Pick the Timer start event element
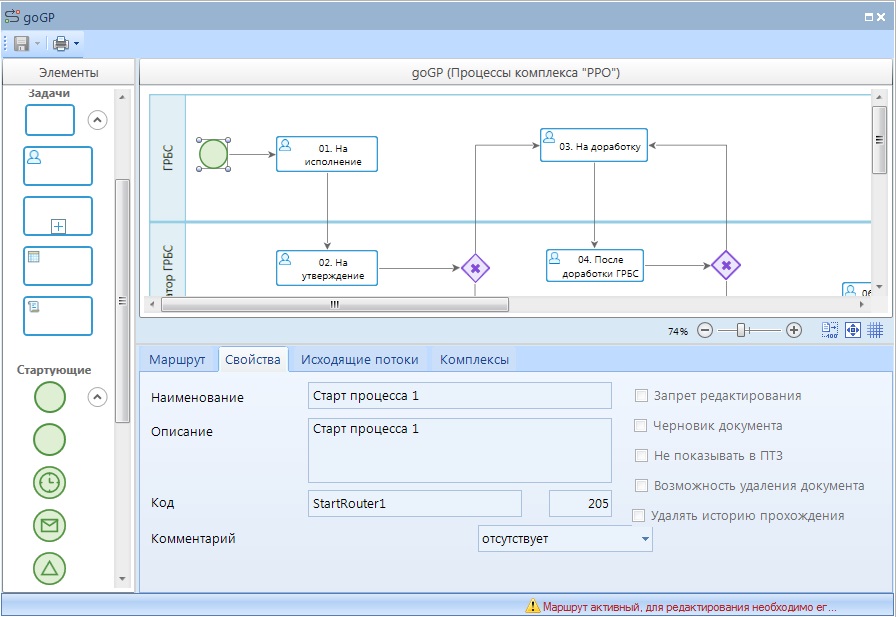896x617 pixels. coord(50,482)
